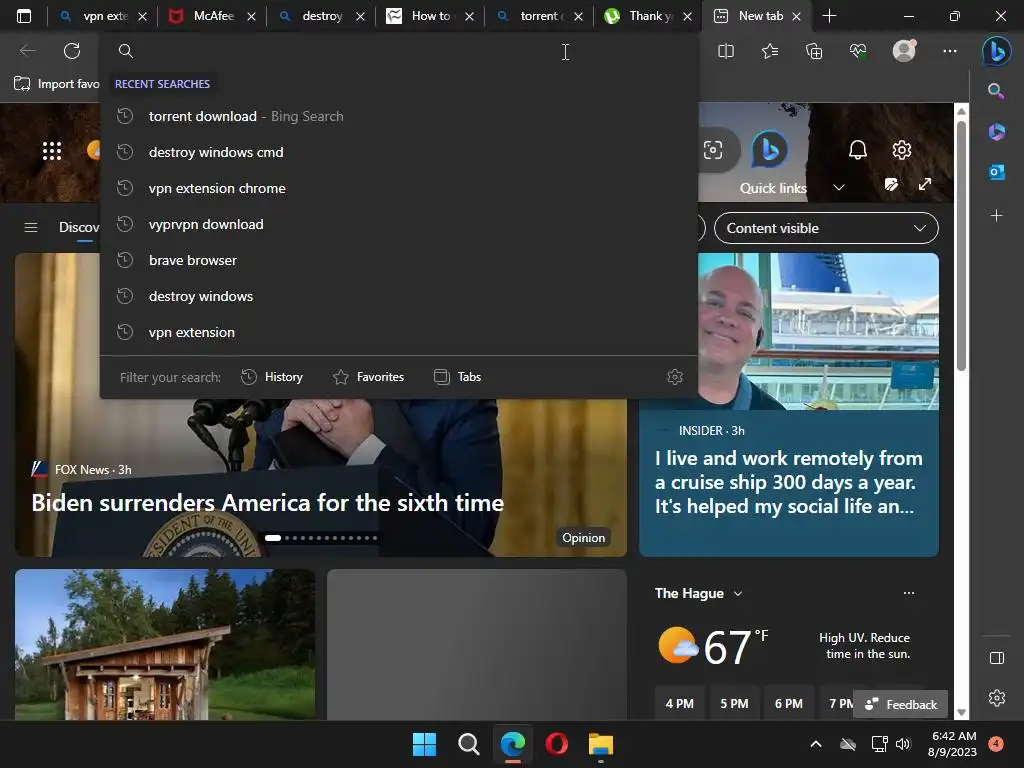This screenshot has width=1024, height=768.
Task: Open volume control in system tray
Action: click(903, 744)
